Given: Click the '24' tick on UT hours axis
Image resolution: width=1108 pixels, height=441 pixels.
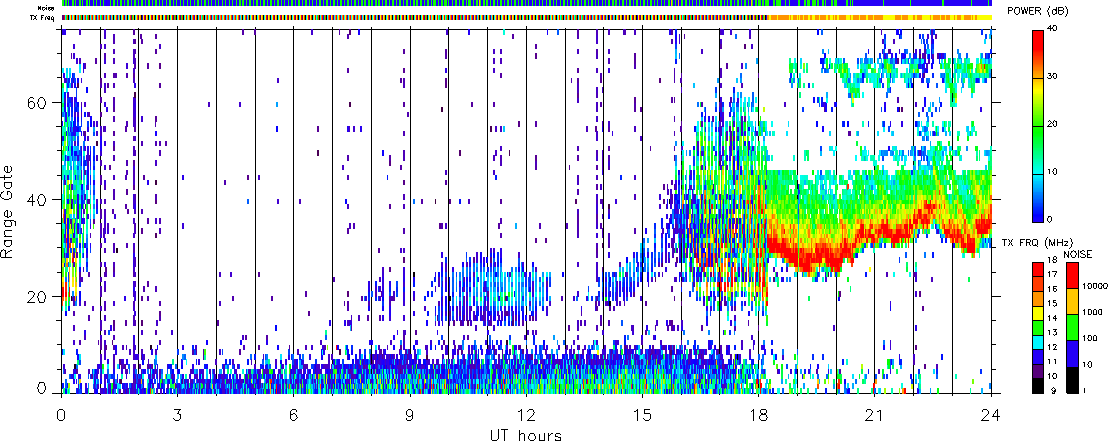Looking at the screenshot, I should pyautogui.click(x=991, y=414).
